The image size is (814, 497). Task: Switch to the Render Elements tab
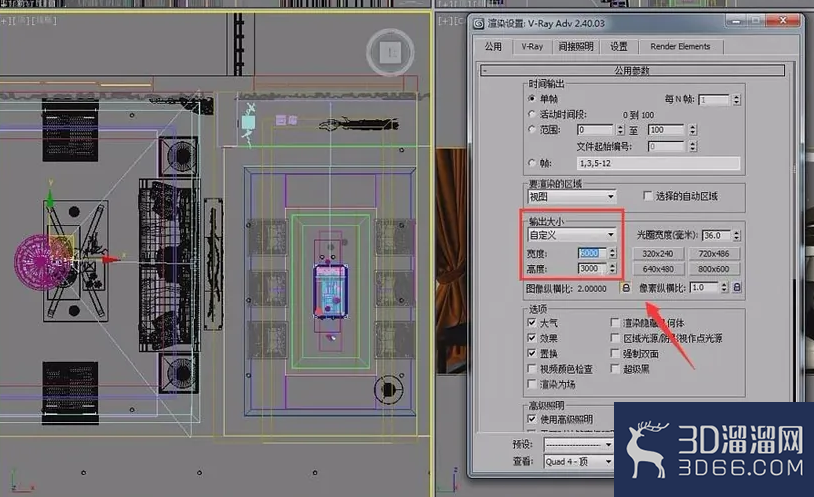[x=680, y=46]
